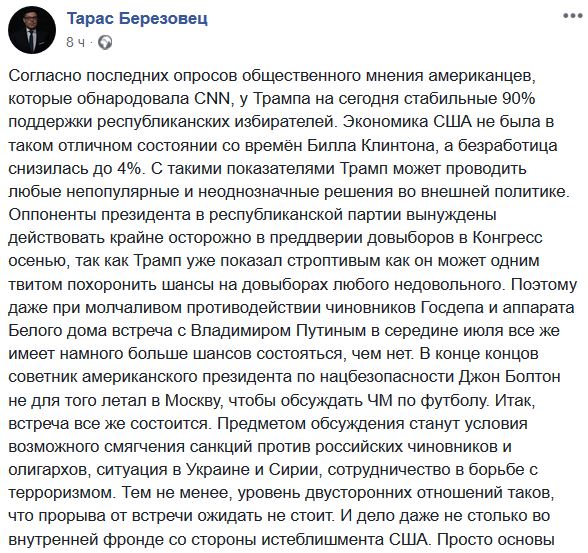This screenshot has width=588, height=553.
Task: Click the word терроризмом
Action: pos(60,493)
